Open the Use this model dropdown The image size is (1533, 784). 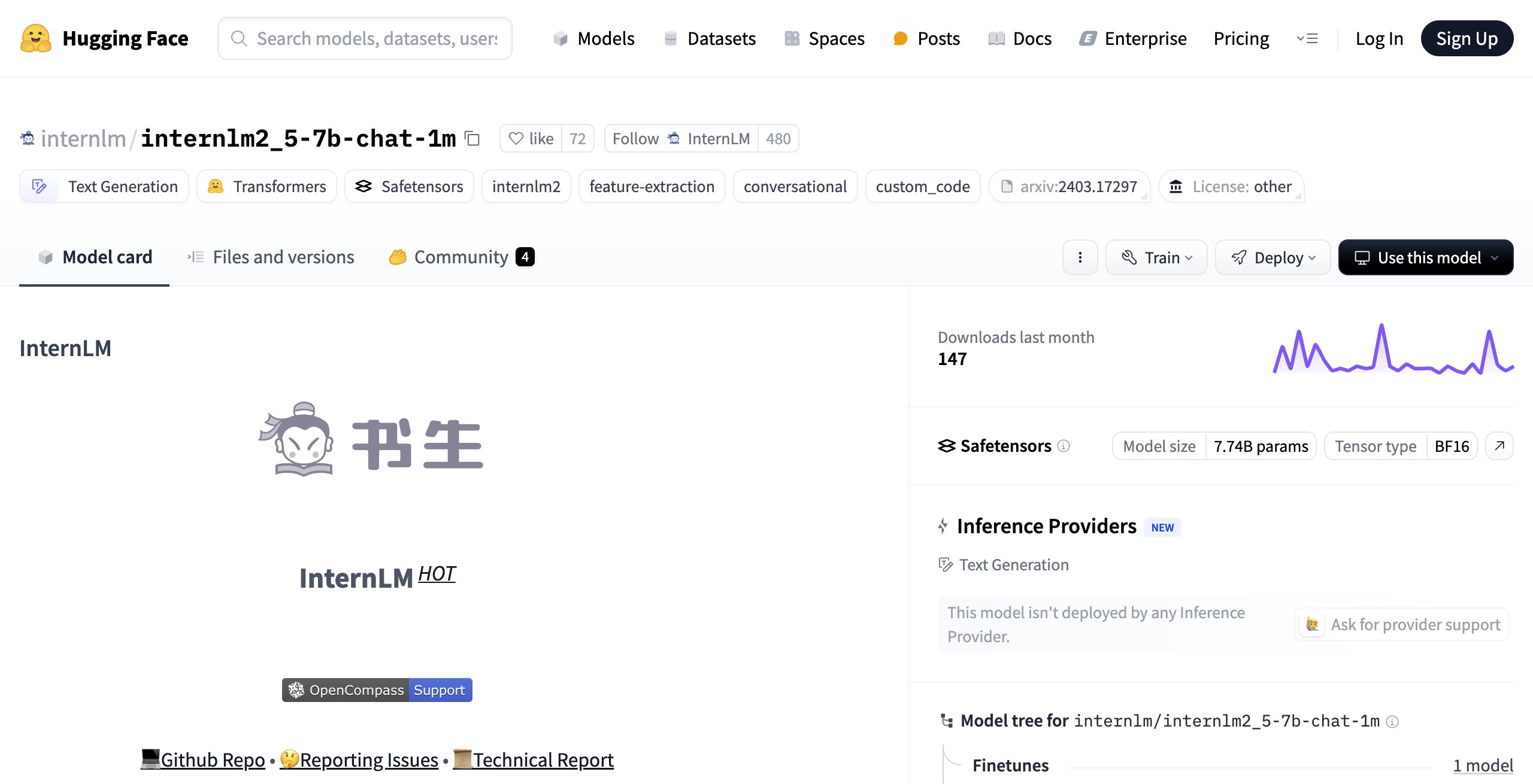click(x=1426, y=257)
